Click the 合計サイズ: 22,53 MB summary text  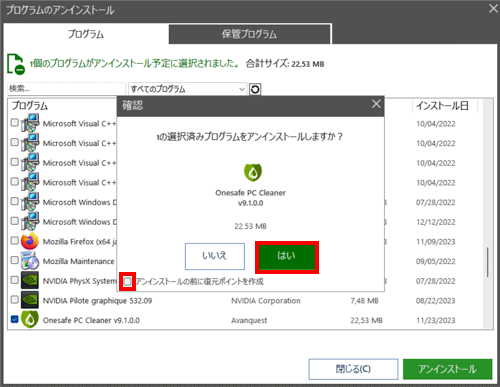point(285,64)
